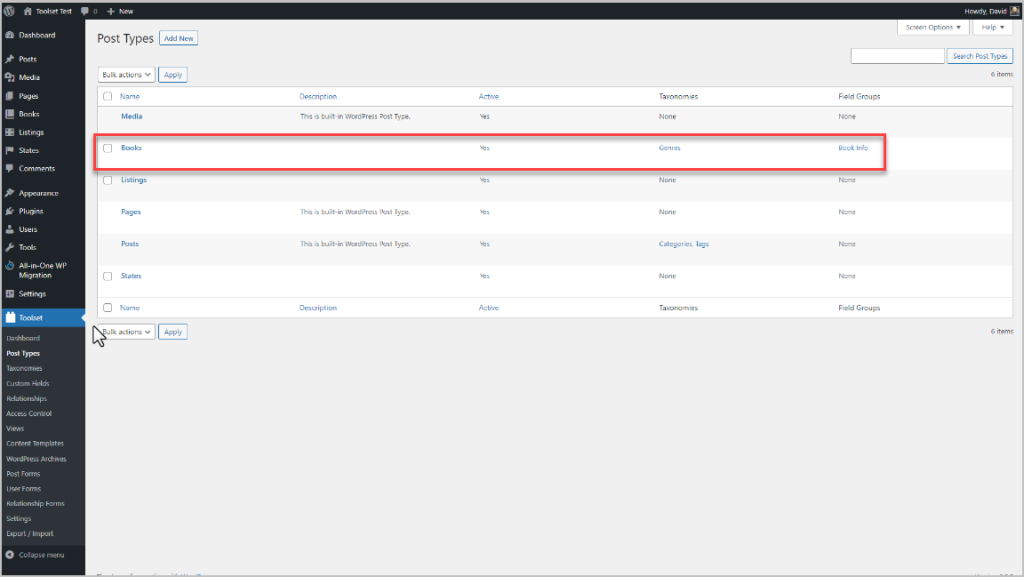Open the top Bulk actions dropdown
The image size is (1024, 577).
click(127, 74)
